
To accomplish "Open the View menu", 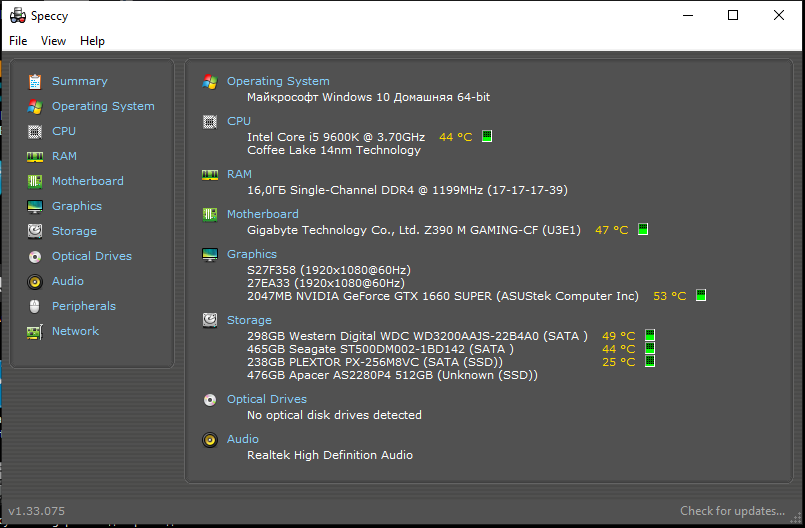I will coord(53,41).
